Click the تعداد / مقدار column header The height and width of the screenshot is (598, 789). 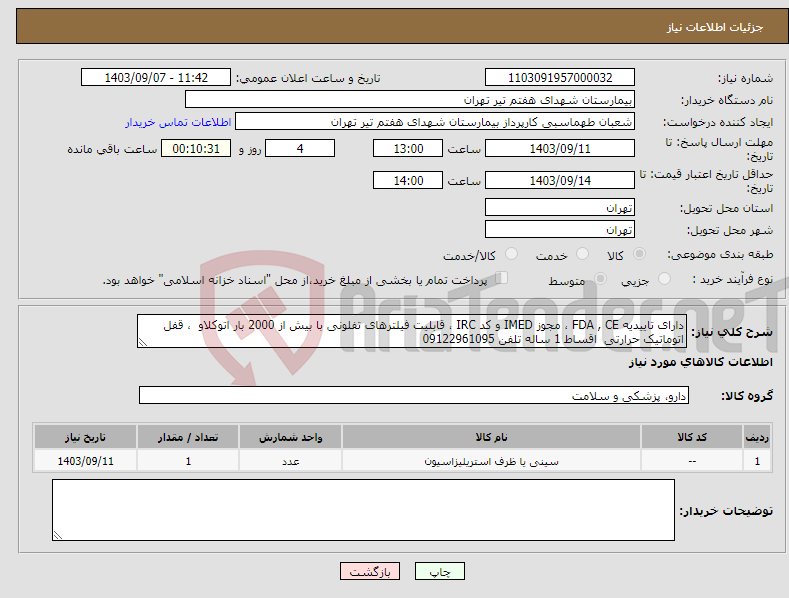click(188, 437)
